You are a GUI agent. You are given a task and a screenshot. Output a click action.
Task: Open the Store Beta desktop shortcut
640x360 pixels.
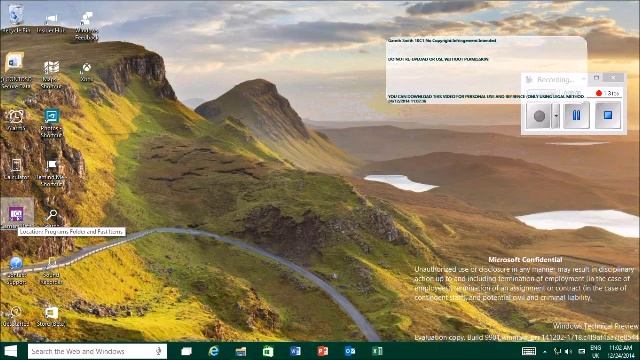coord(51,316)
